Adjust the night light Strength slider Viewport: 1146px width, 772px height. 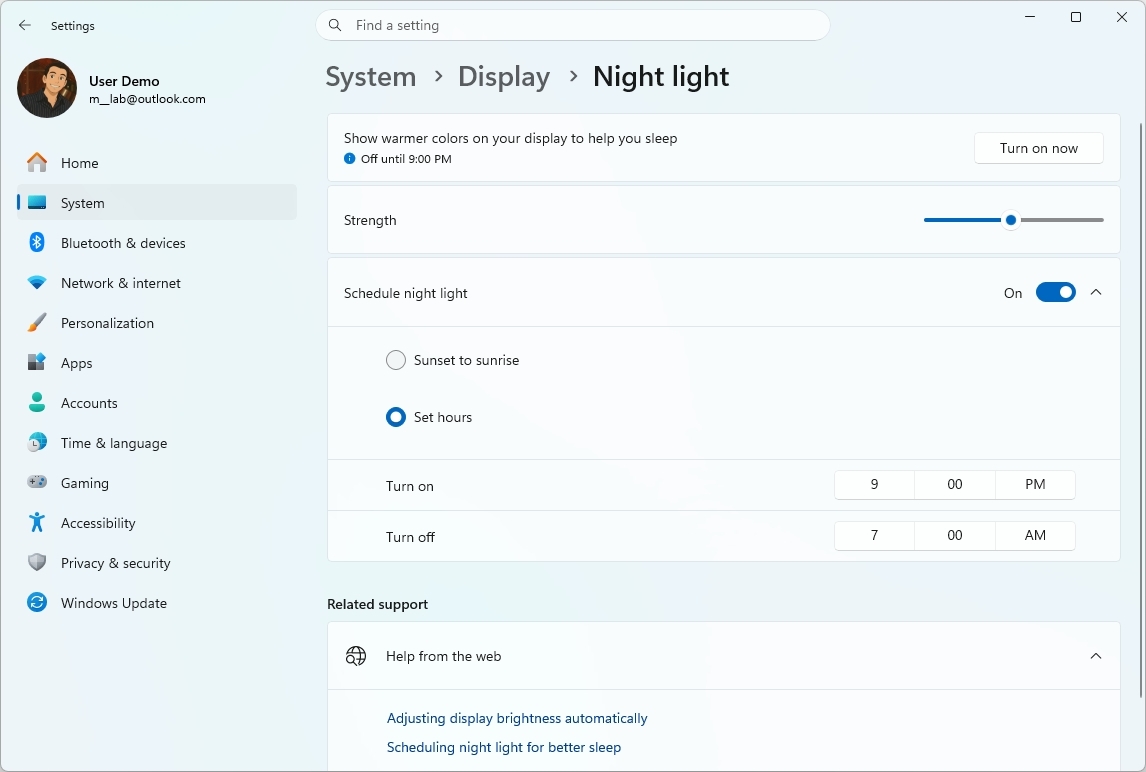[x=1010, y=219]
